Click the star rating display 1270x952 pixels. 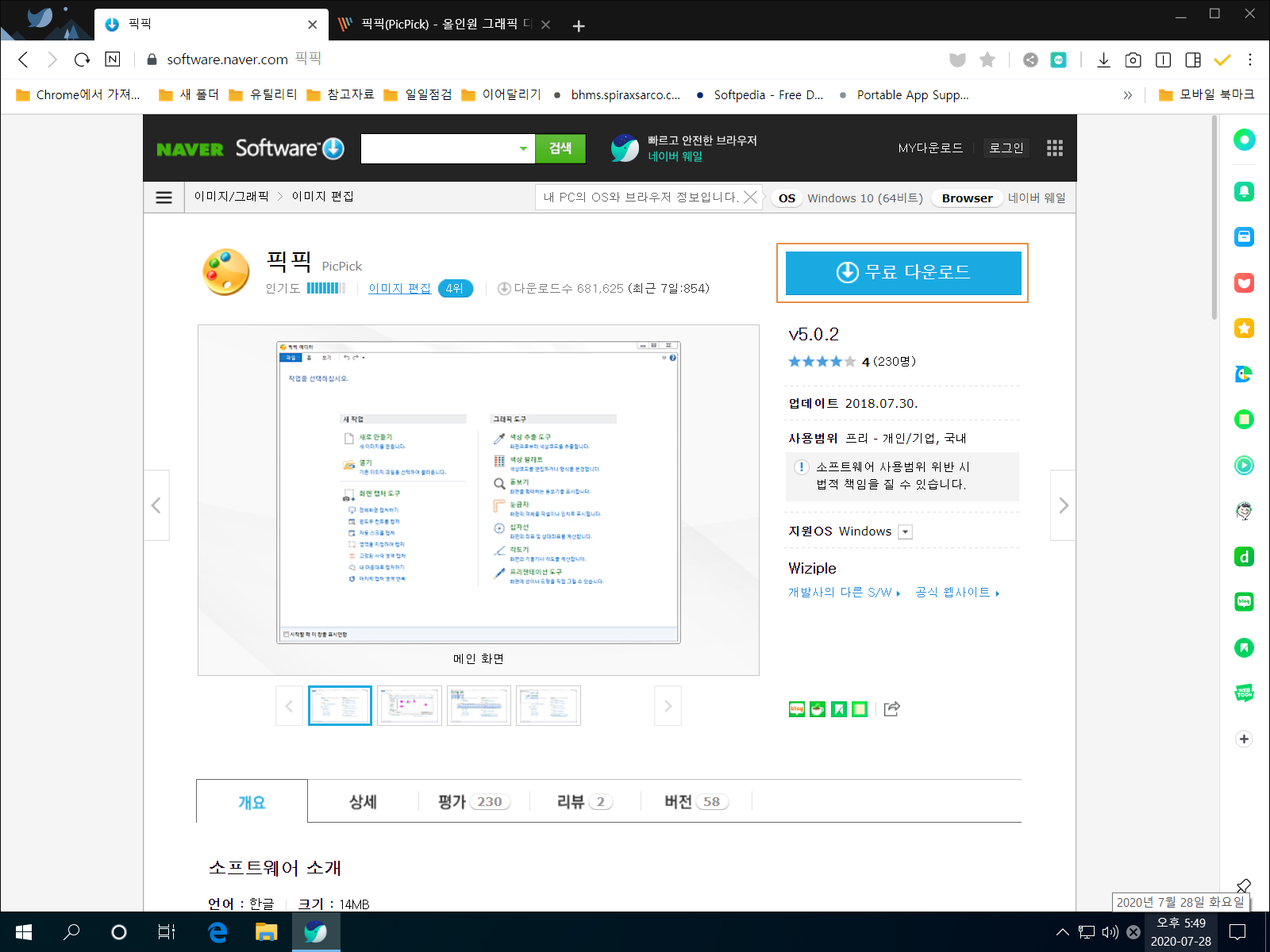(x=822, y=362)
